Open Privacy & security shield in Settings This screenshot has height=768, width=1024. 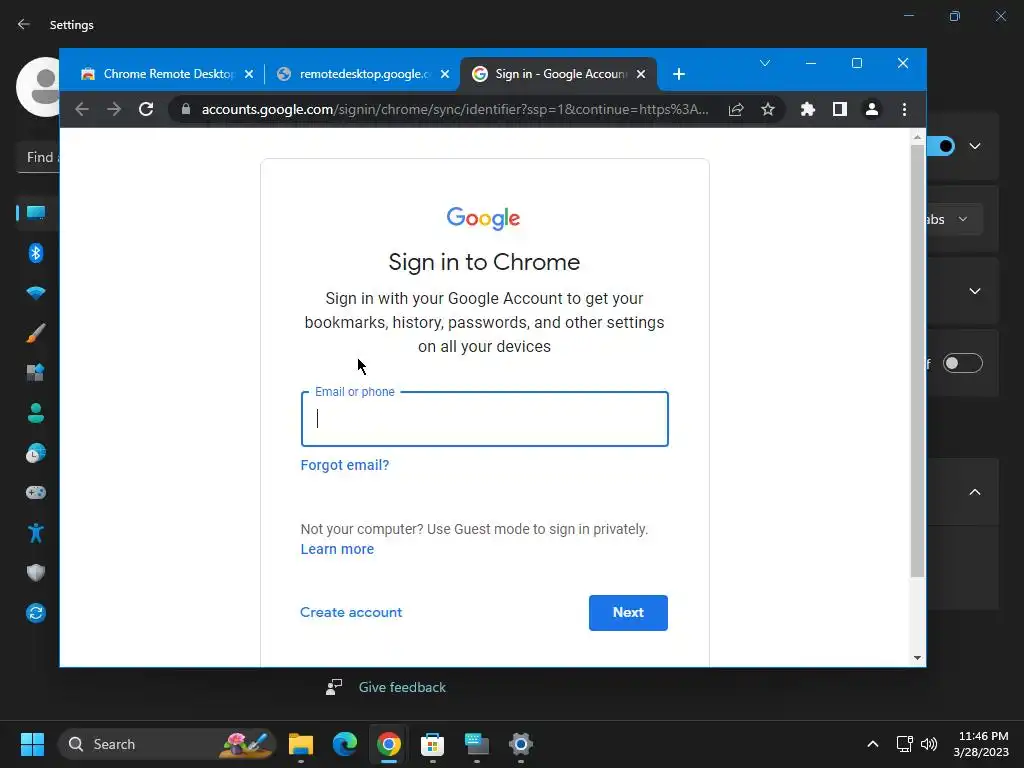pyautogui.click(x=36, y=573)
